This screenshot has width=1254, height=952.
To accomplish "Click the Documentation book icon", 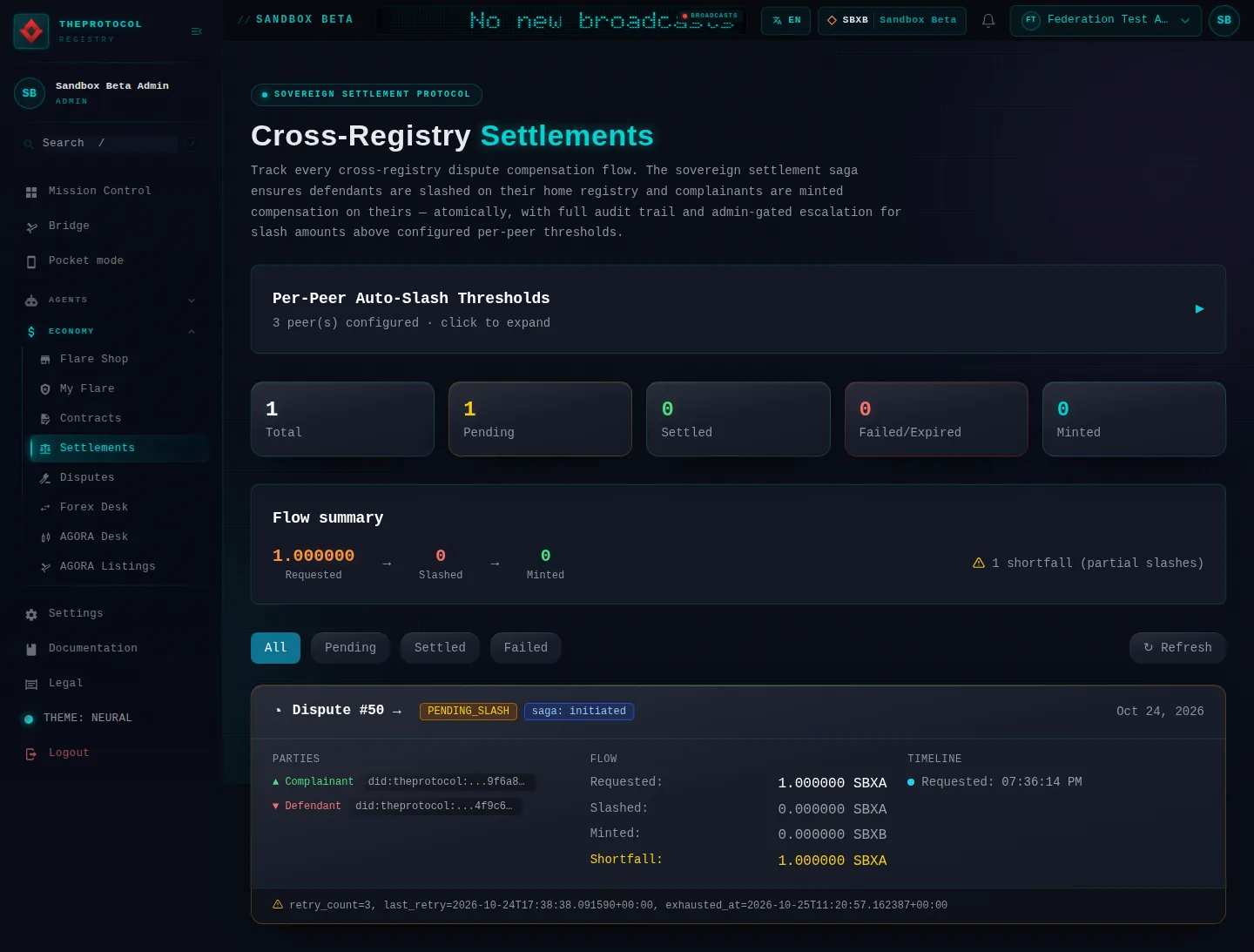I will (x=31, y=649).
